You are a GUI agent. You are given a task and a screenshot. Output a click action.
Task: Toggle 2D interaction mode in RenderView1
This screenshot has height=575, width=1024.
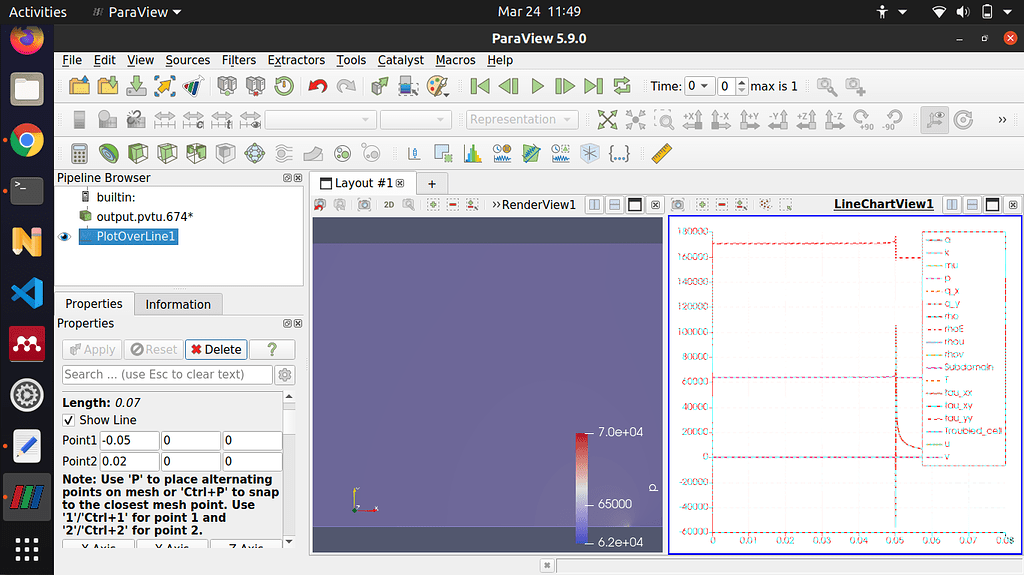pos(389,205)
